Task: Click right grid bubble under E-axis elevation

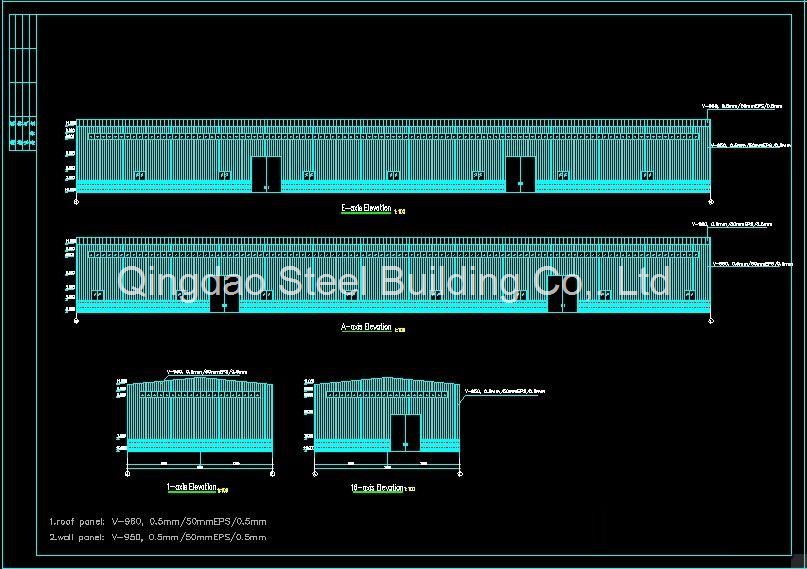Action: point(711,202)
